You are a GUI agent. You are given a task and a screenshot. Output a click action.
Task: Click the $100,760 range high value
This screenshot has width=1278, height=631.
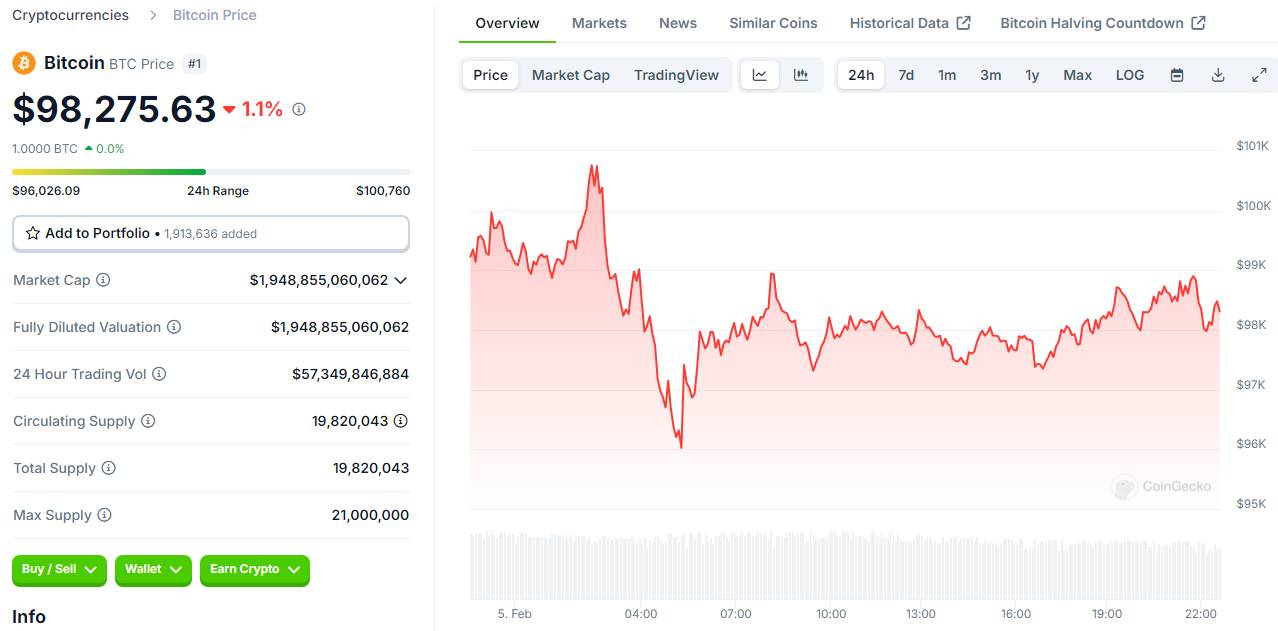[383, 191]
